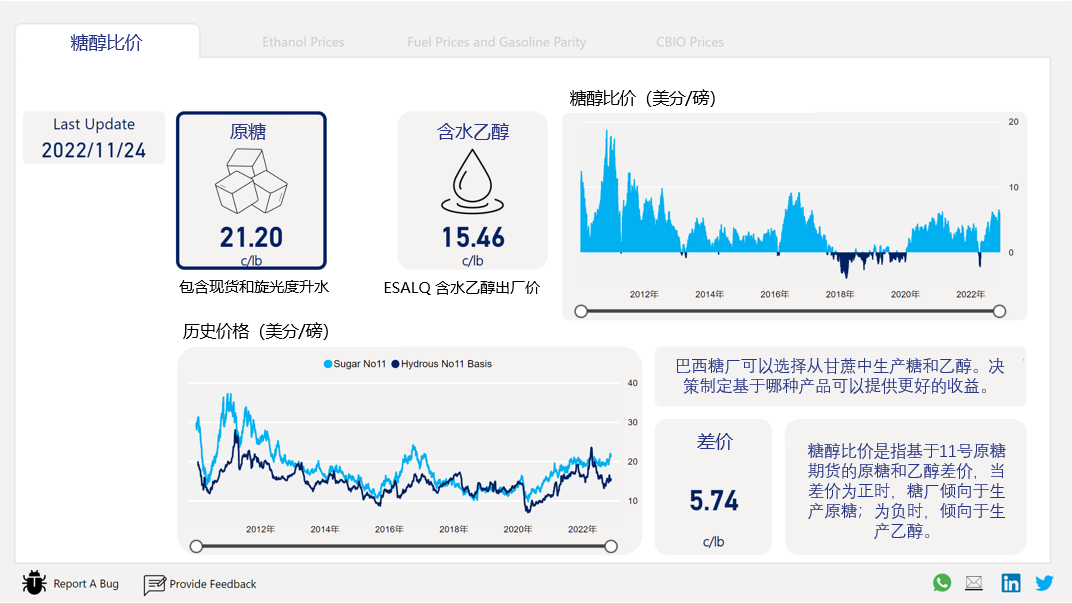This screenshot has width=1072, height=603.
Task: Click Report A Bug text link
Action: [x=86, y=584]
